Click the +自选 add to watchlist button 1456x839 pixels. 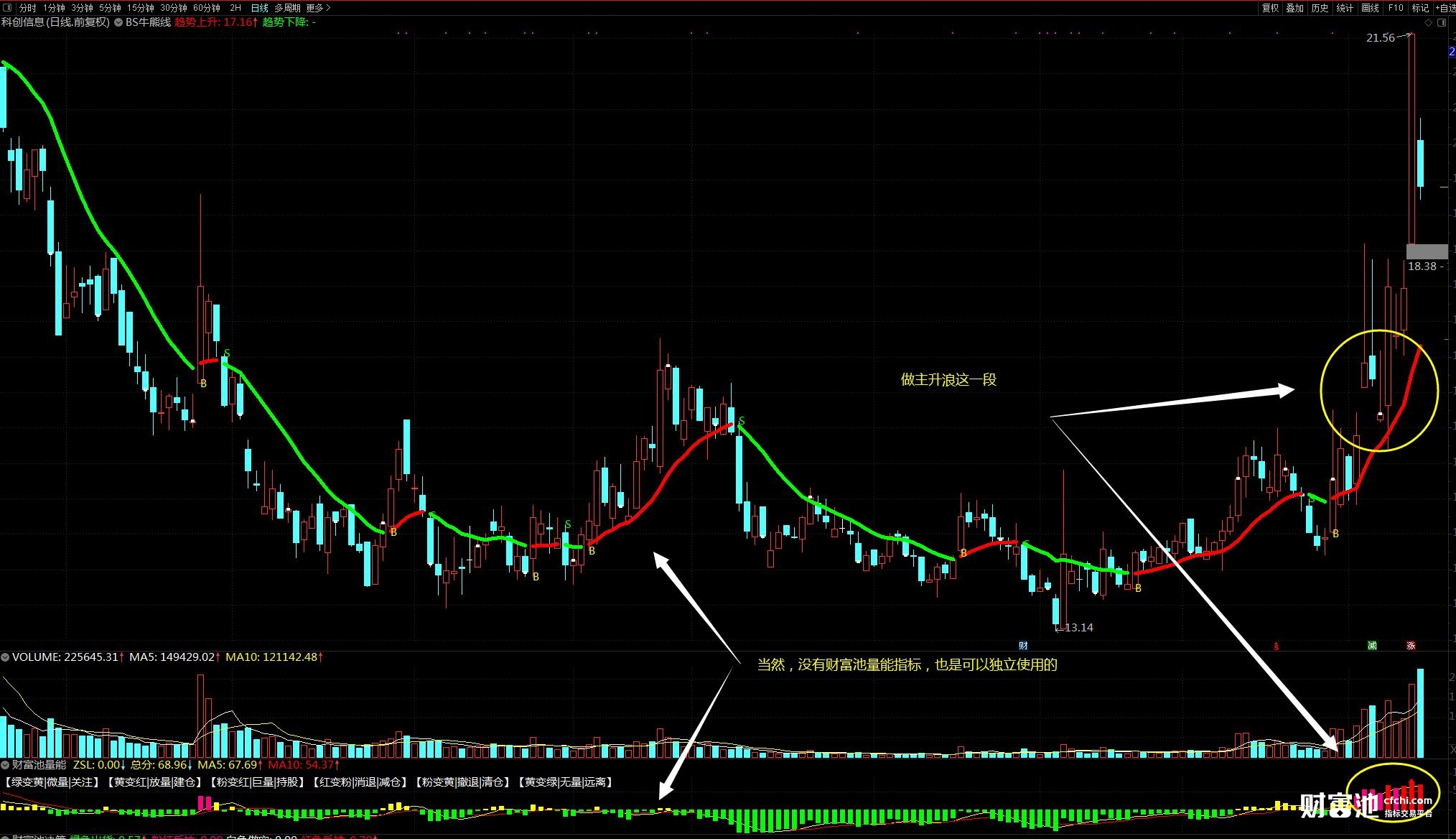pos(1445,8)
